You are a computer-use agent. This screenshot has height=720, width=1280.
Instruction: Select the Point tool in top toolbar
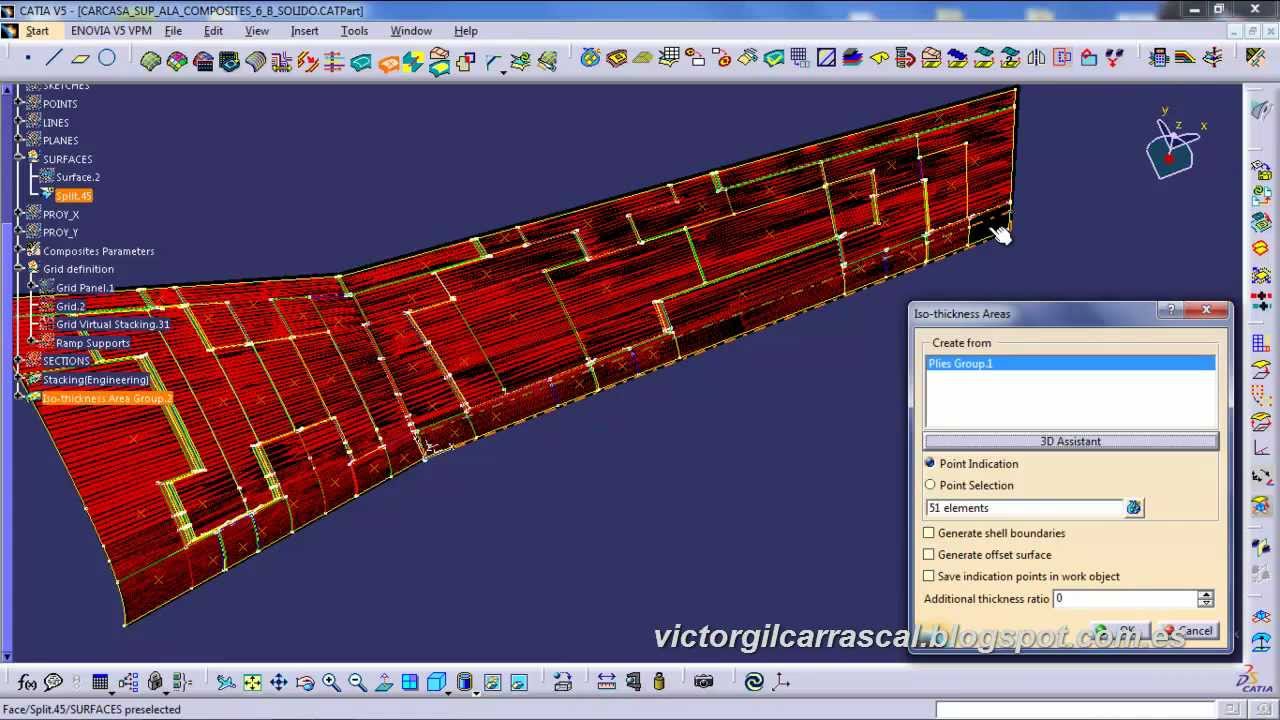click(x=27, y=59)
